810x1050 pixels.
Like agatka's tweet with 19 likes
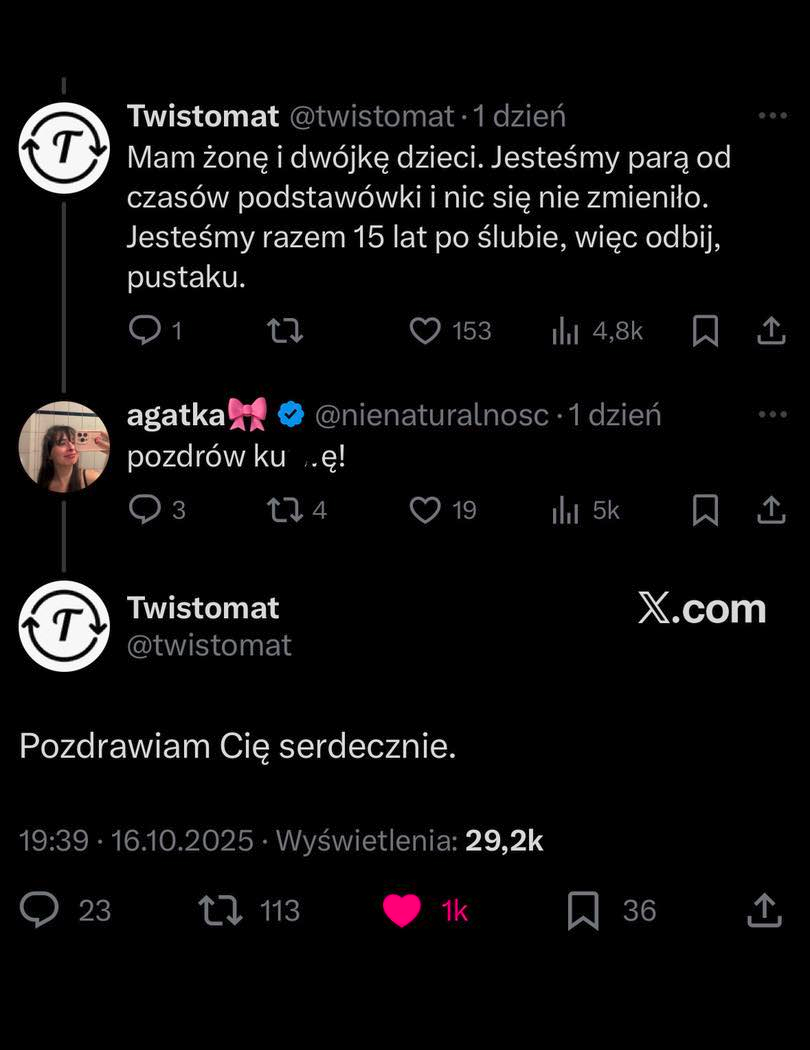point(426,510)
